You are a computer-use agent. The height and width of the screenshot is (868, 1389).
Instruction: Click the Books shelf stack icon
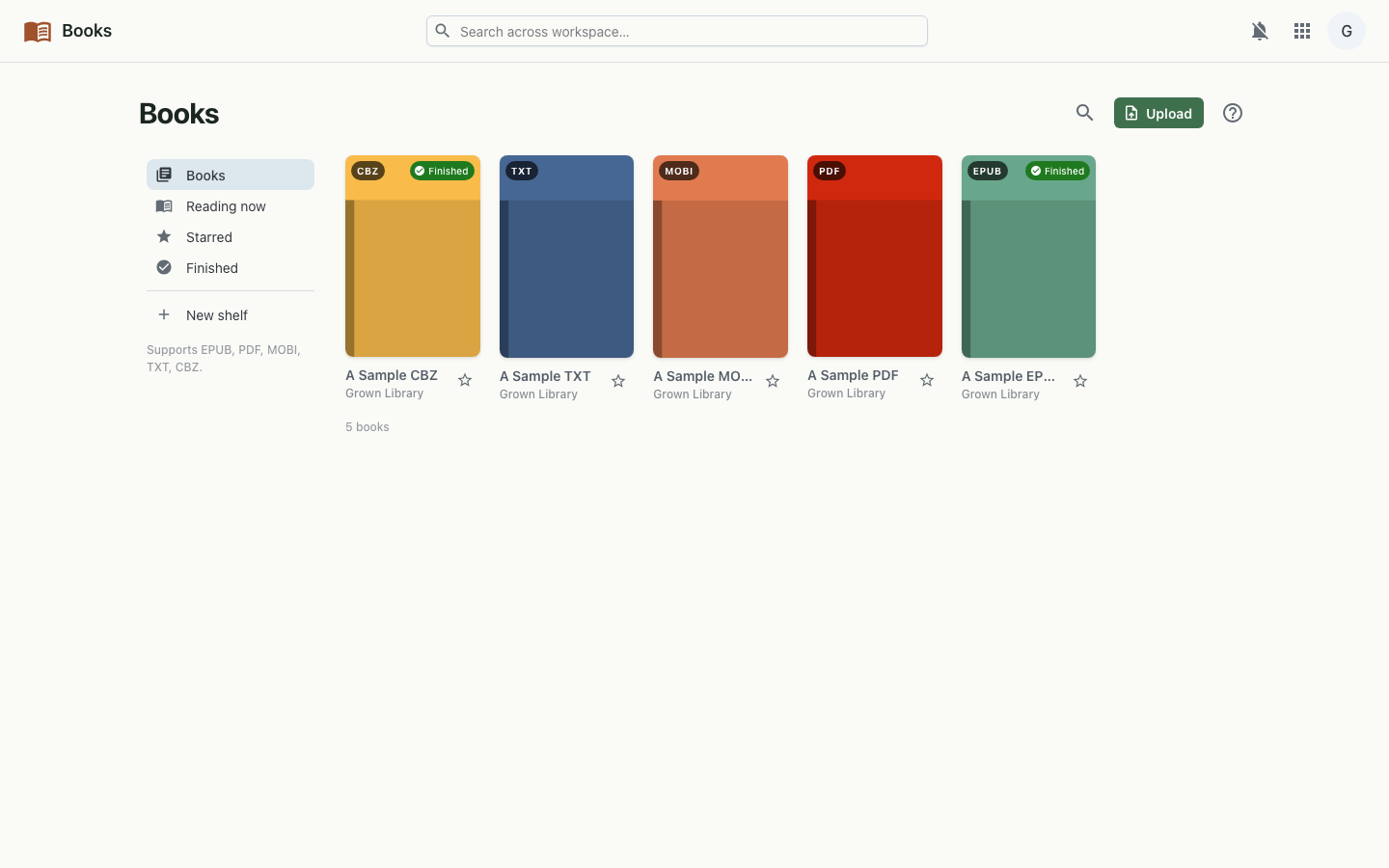[164, 175]
